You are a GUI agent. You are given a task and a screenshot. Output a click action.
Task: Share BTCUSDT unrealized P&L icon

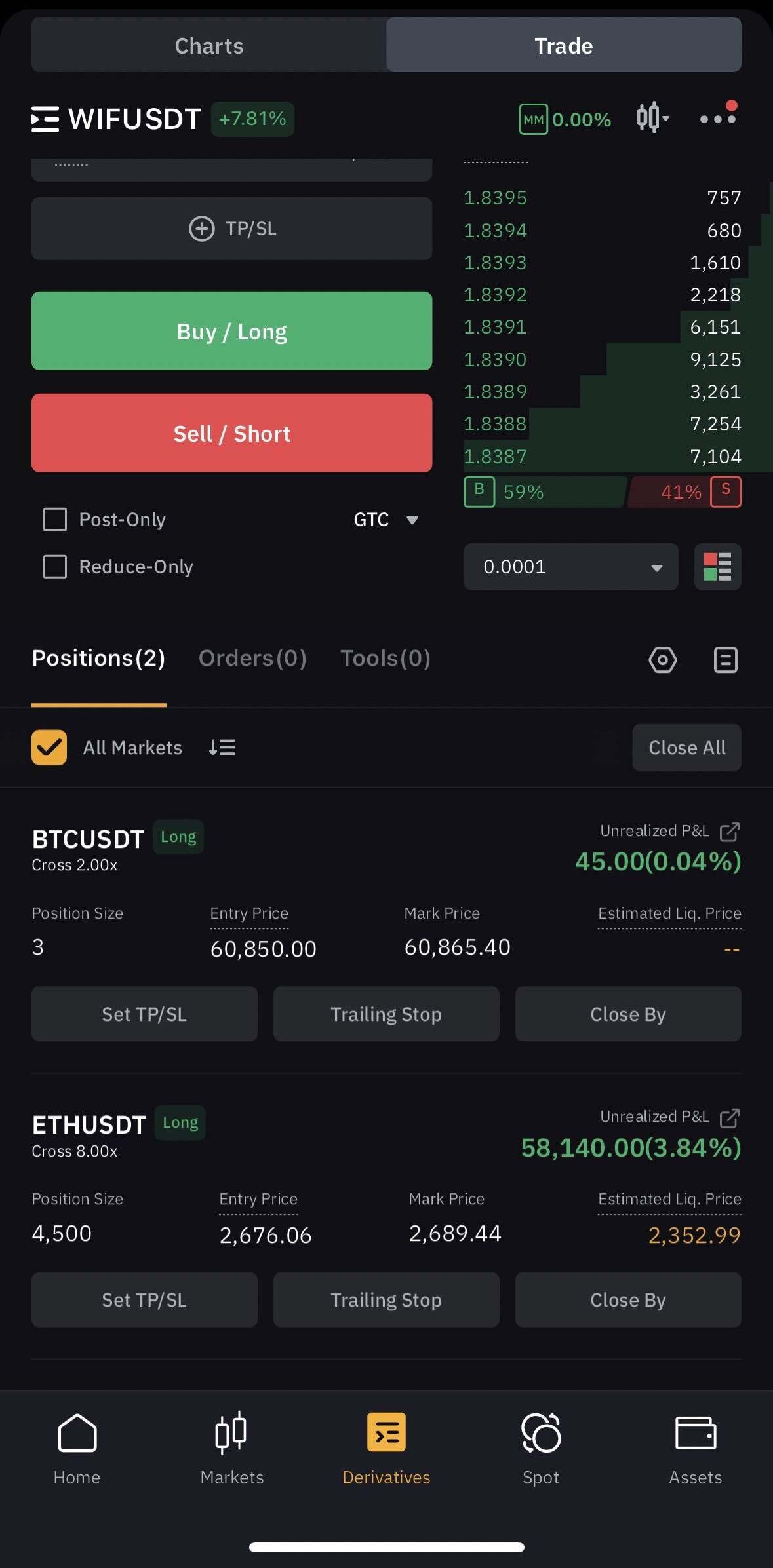[729, 832]
